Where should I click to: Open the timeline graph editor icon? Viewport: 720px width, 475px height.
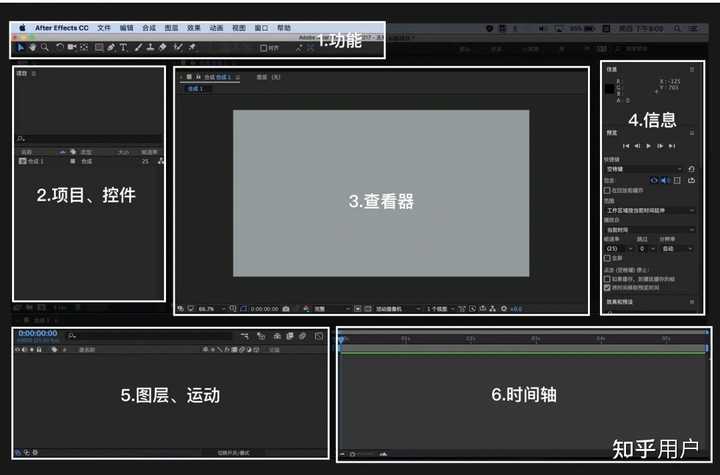pos(319,337)
